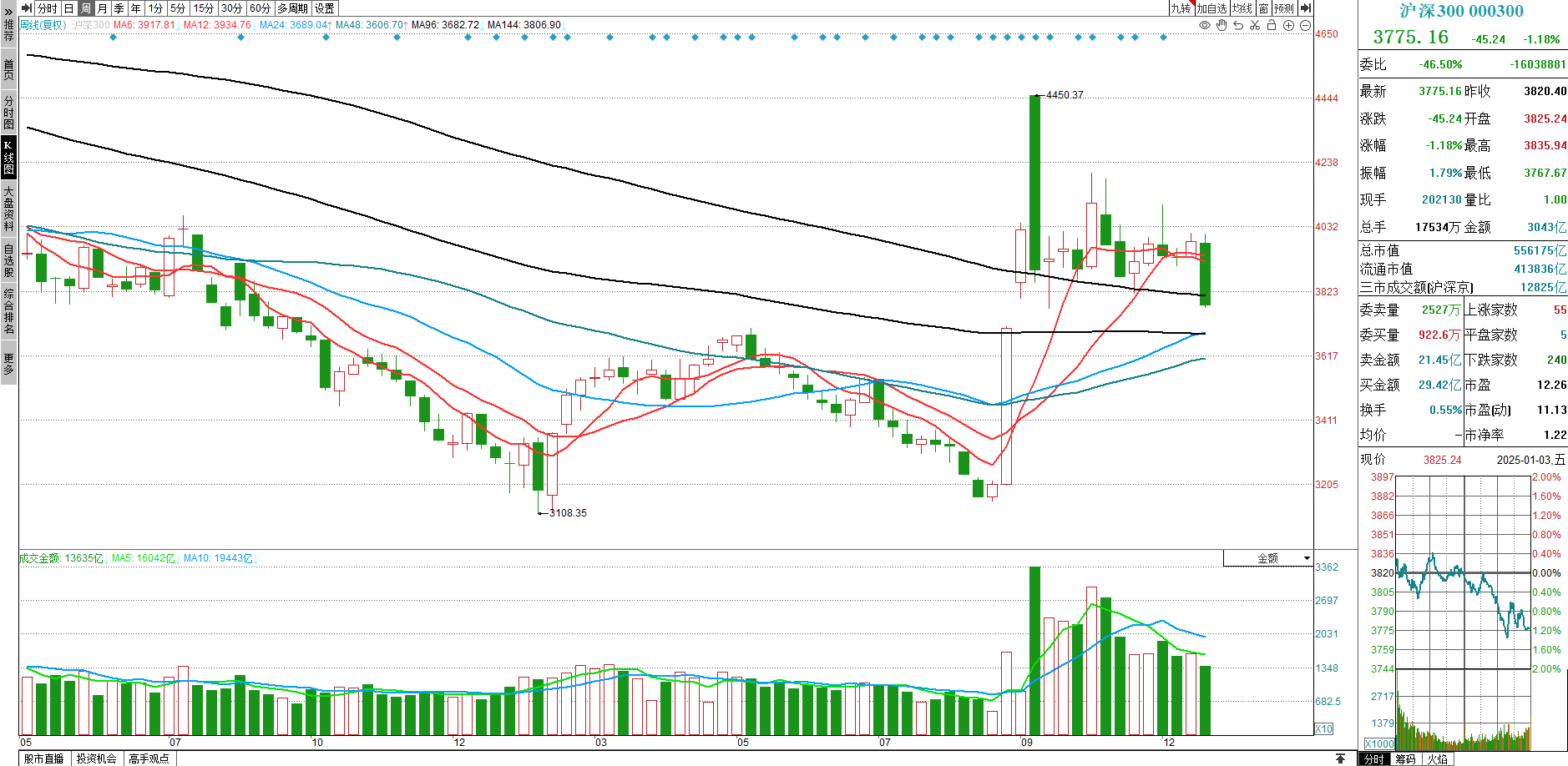Click the MA12: 3934.76 indicator label
This screenshot has height=766, width=1568.
tap(217, 25)
